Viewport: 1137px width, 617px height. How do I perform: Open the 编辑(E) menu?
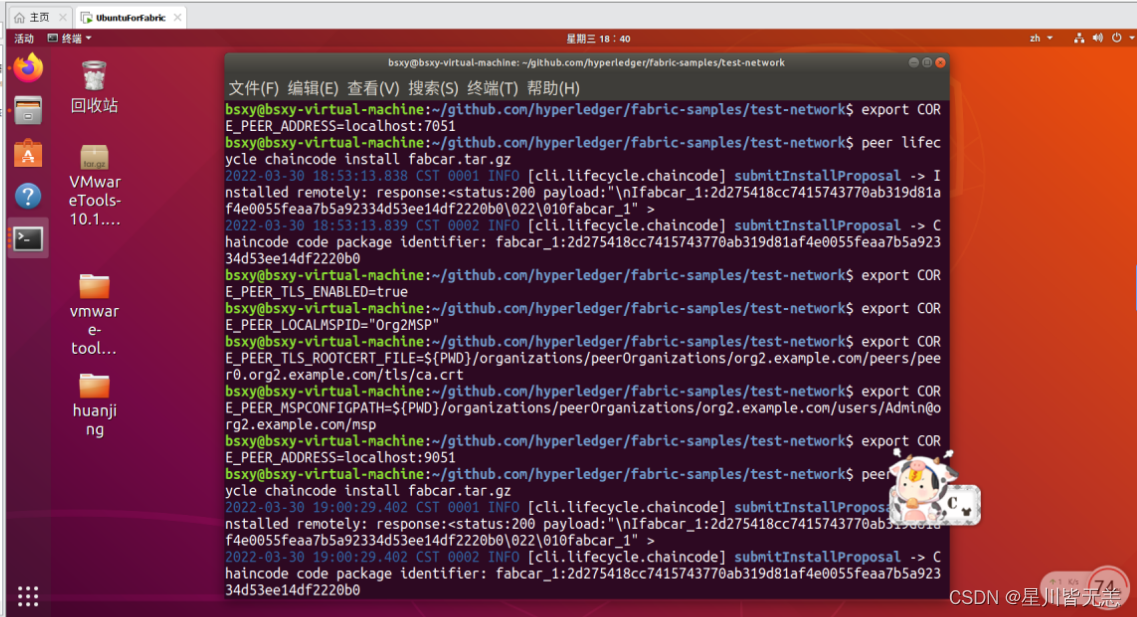pyautogui.click(x=313, y=88)
